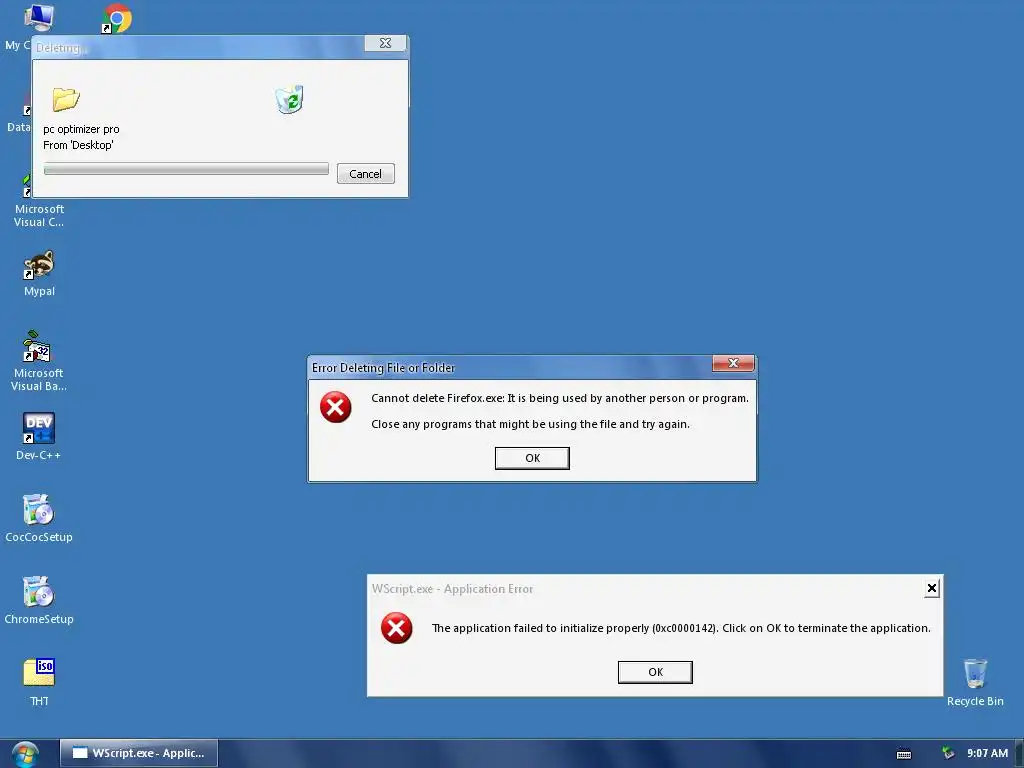Click the red error icon in Error Deleting dialog
The height and width of the screenshot is (768, 1024).
click(336, 408)
